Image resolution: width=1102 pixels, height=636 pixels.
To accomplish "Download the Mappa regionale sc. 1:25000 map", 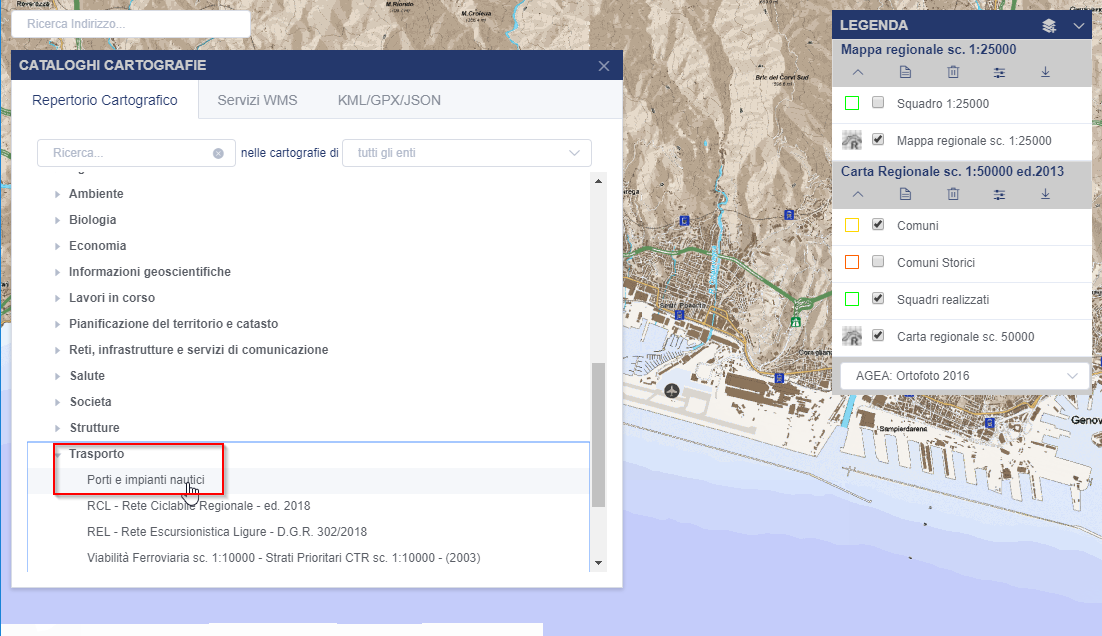I will (x=1045, y=72).
